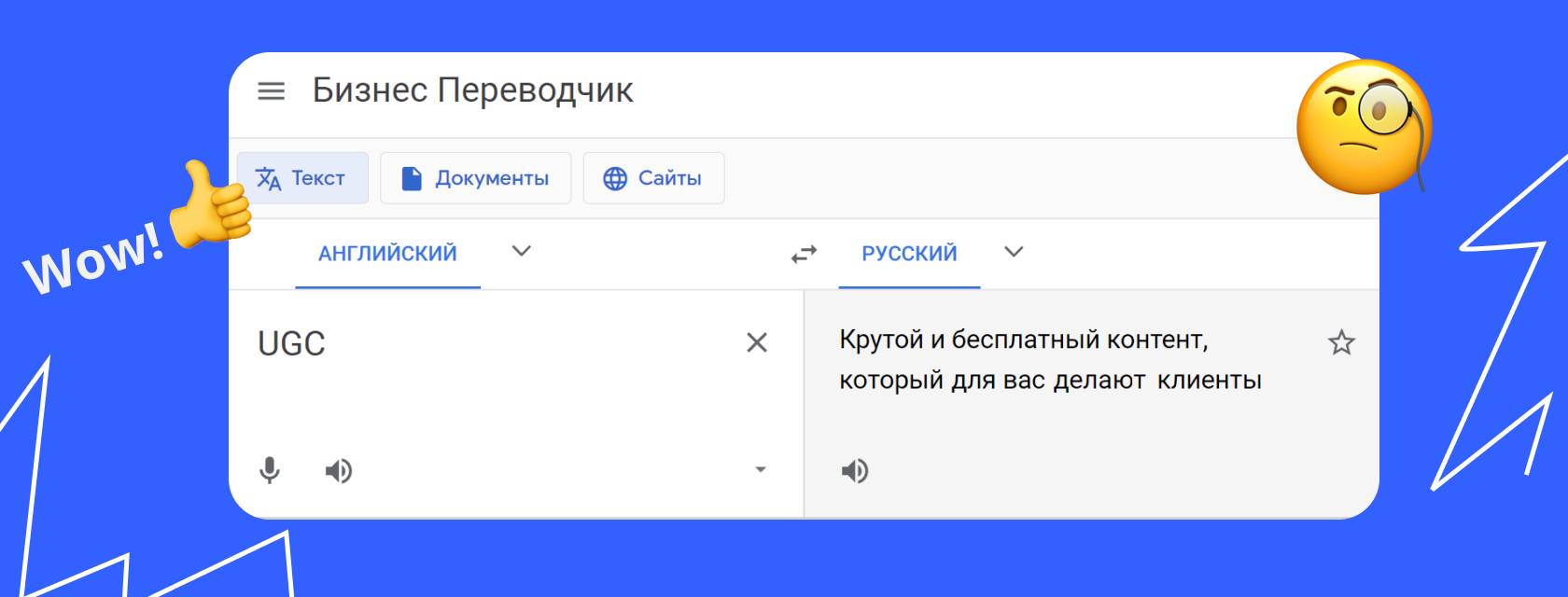
Task: Click the document icon beside Документы
Action: click(411, 177)
